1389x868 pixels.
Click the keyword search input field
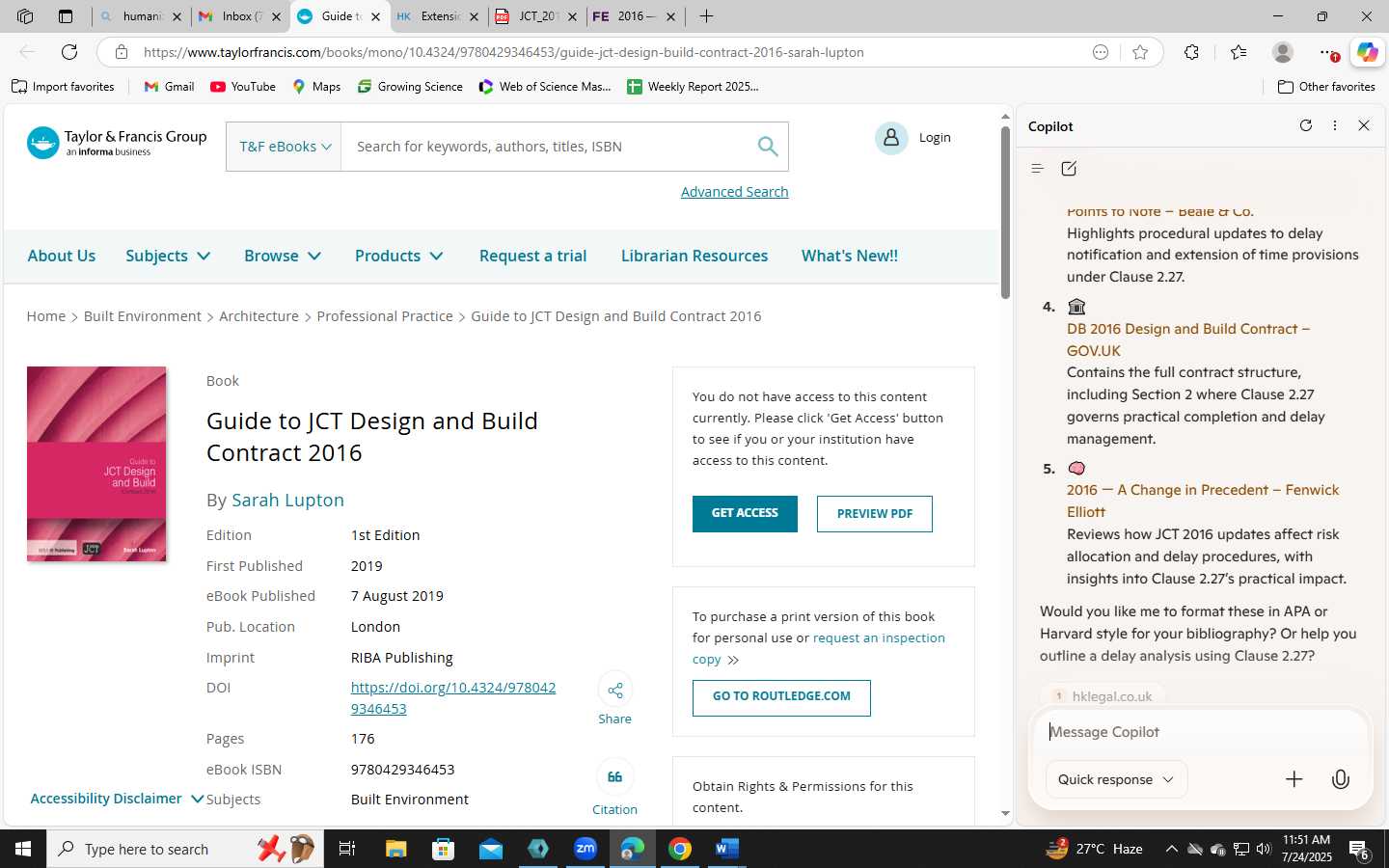tap(550, 147)
